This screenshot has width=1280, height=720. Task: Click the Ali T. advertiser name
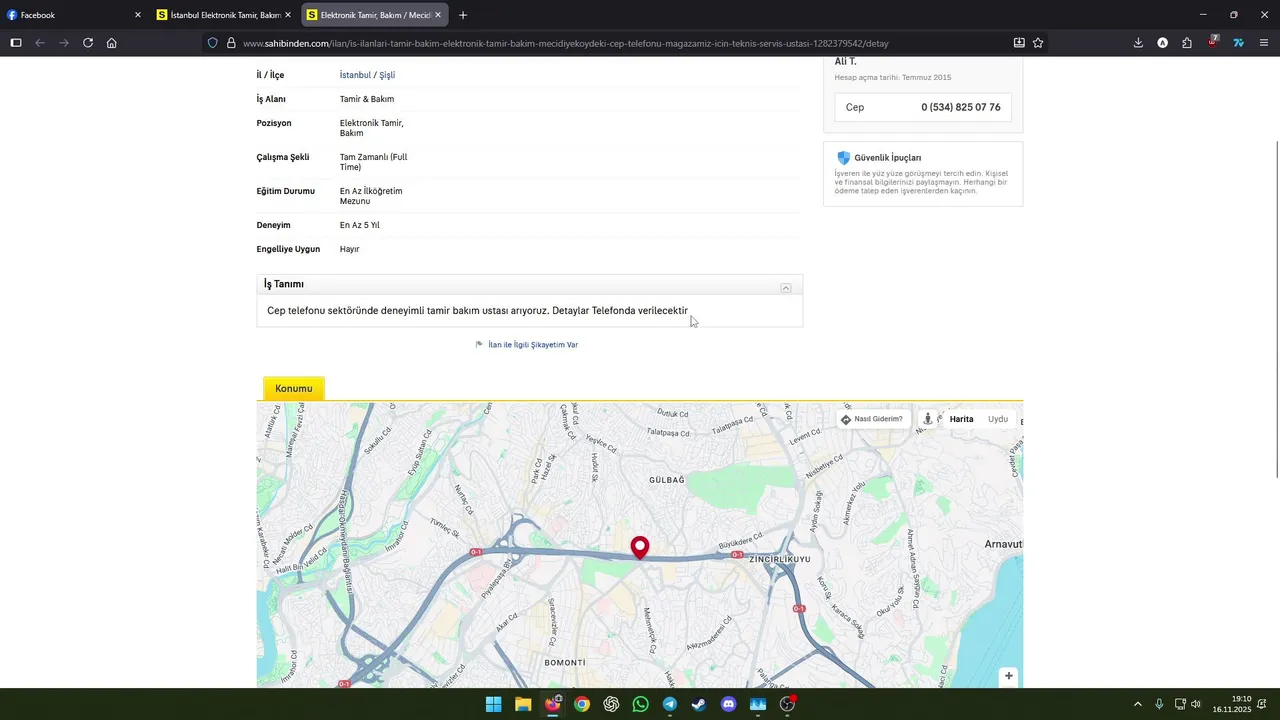click(846, 62)
